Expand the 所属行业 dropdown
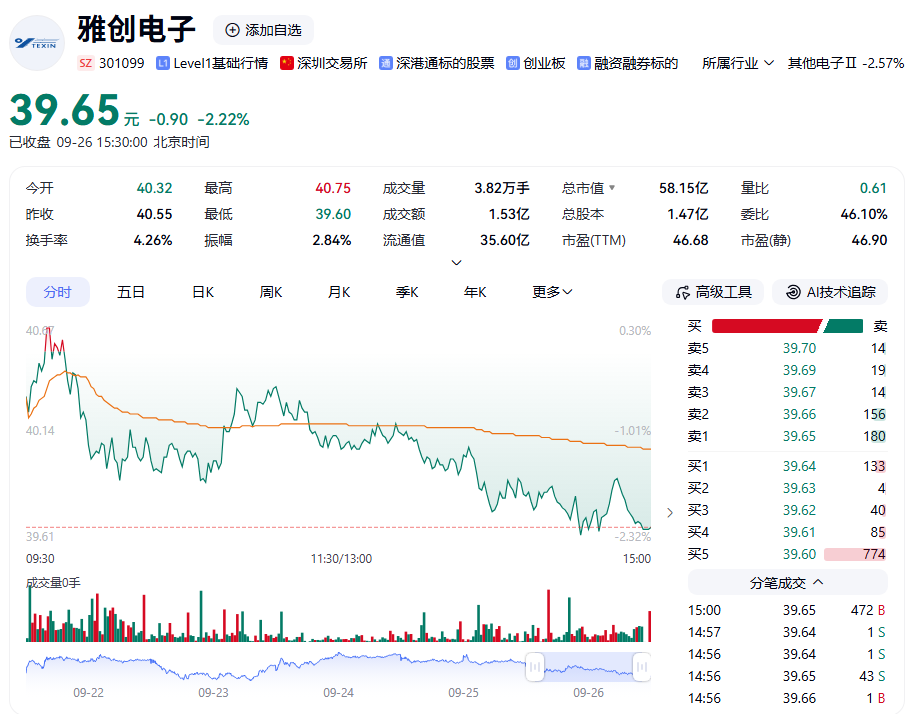This screenshot has width=910, height=714. coord(738,63)
